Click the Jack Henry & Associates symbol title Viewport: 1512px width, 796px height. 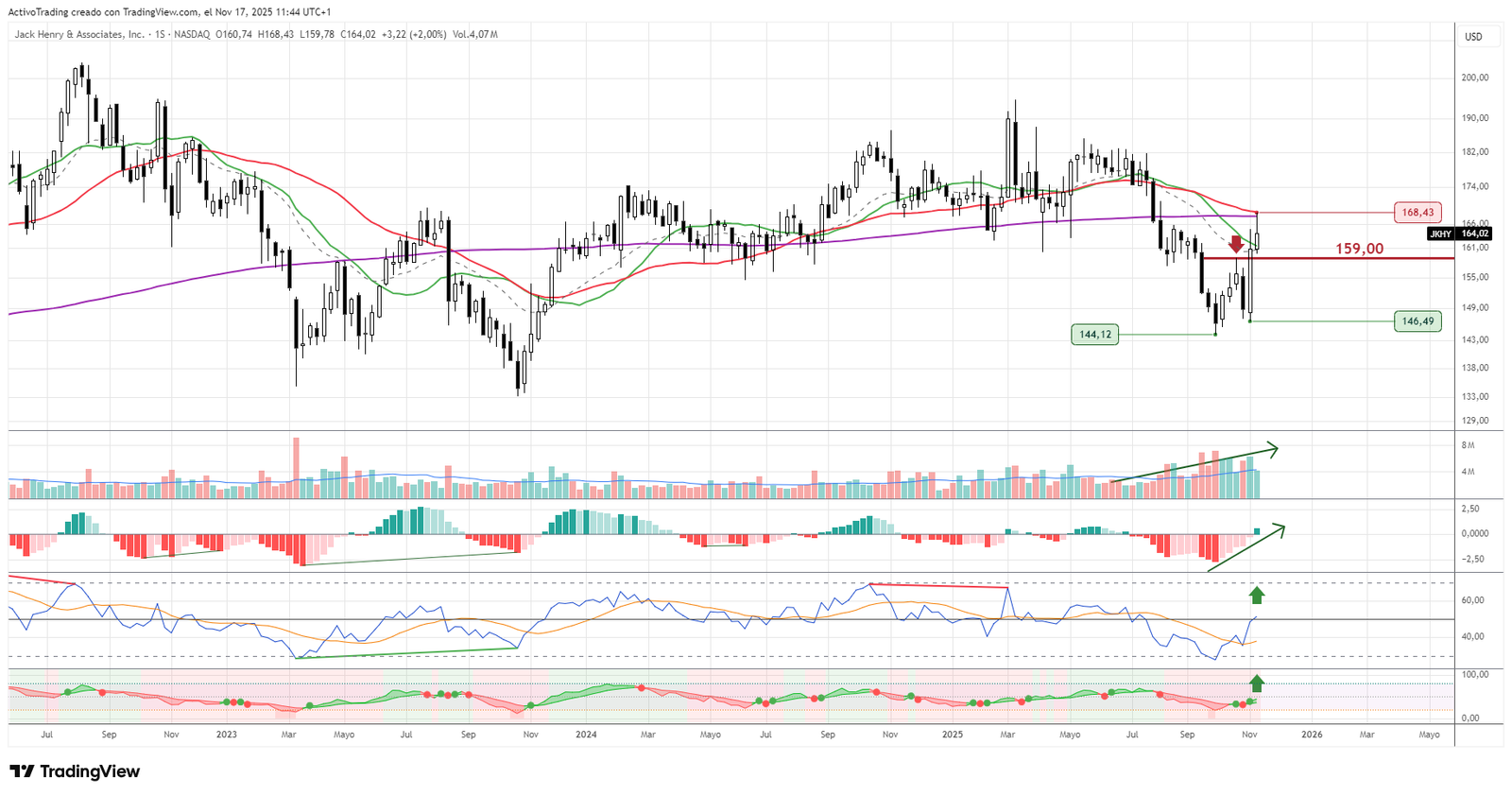coord(79,35)
